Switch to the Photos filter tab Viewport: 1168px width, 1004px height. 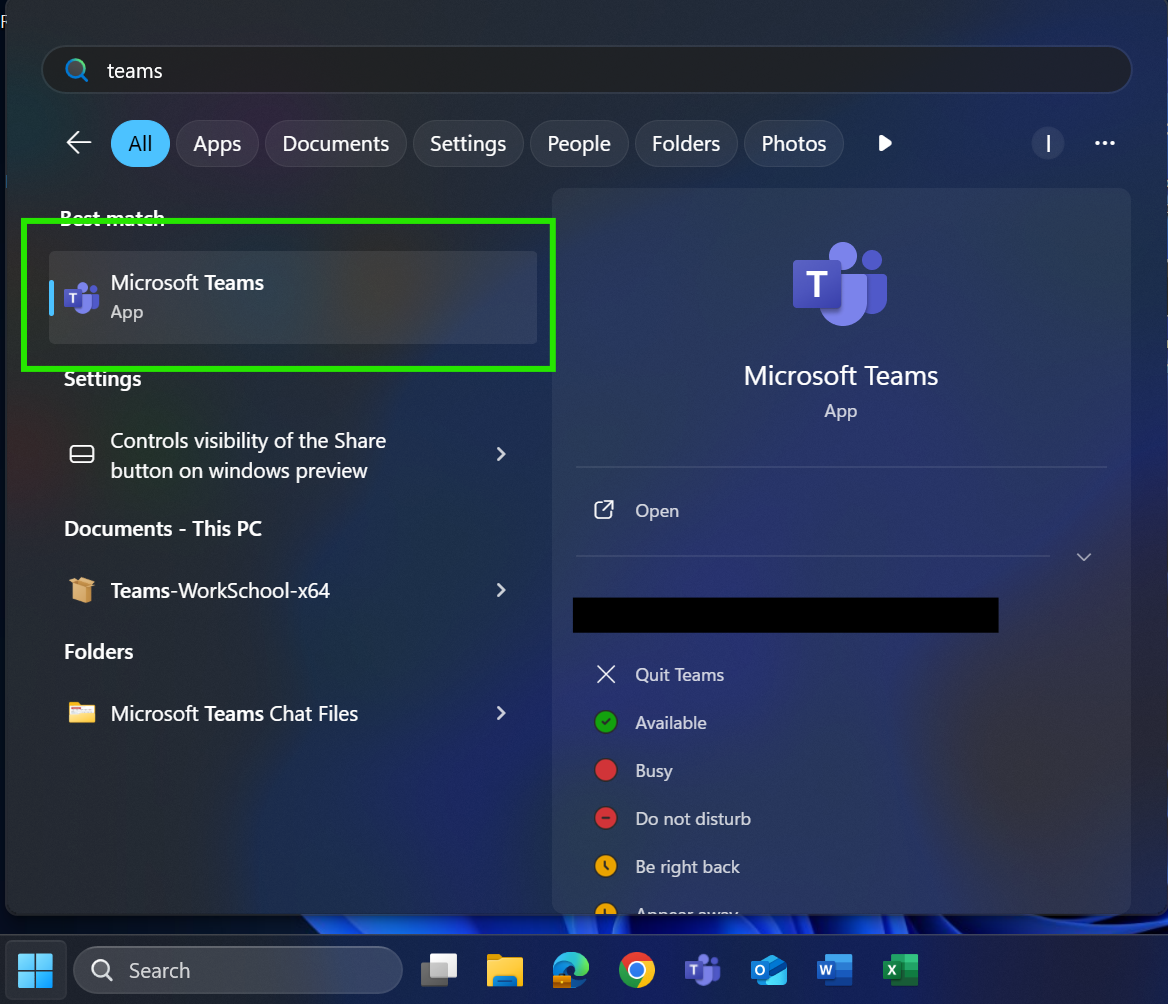point(794,143)
